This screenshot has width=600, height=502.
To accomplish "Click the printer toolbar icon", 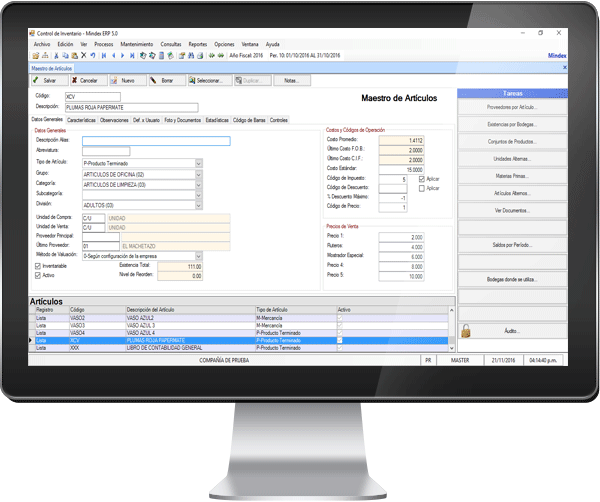I will pyautogui.click(x=200, y=56).
